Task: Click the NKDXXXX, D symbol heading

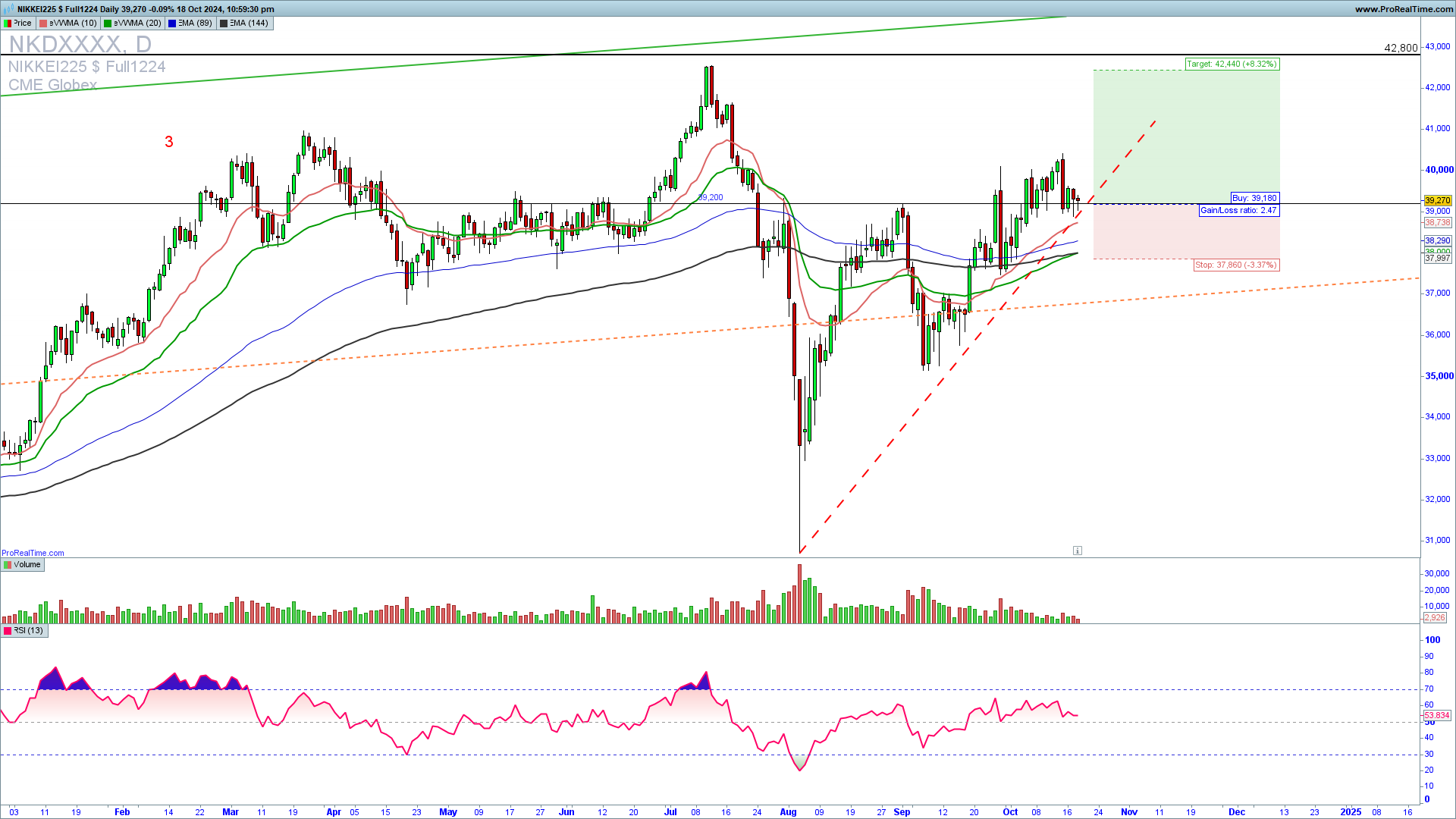Action: (80, 44)
